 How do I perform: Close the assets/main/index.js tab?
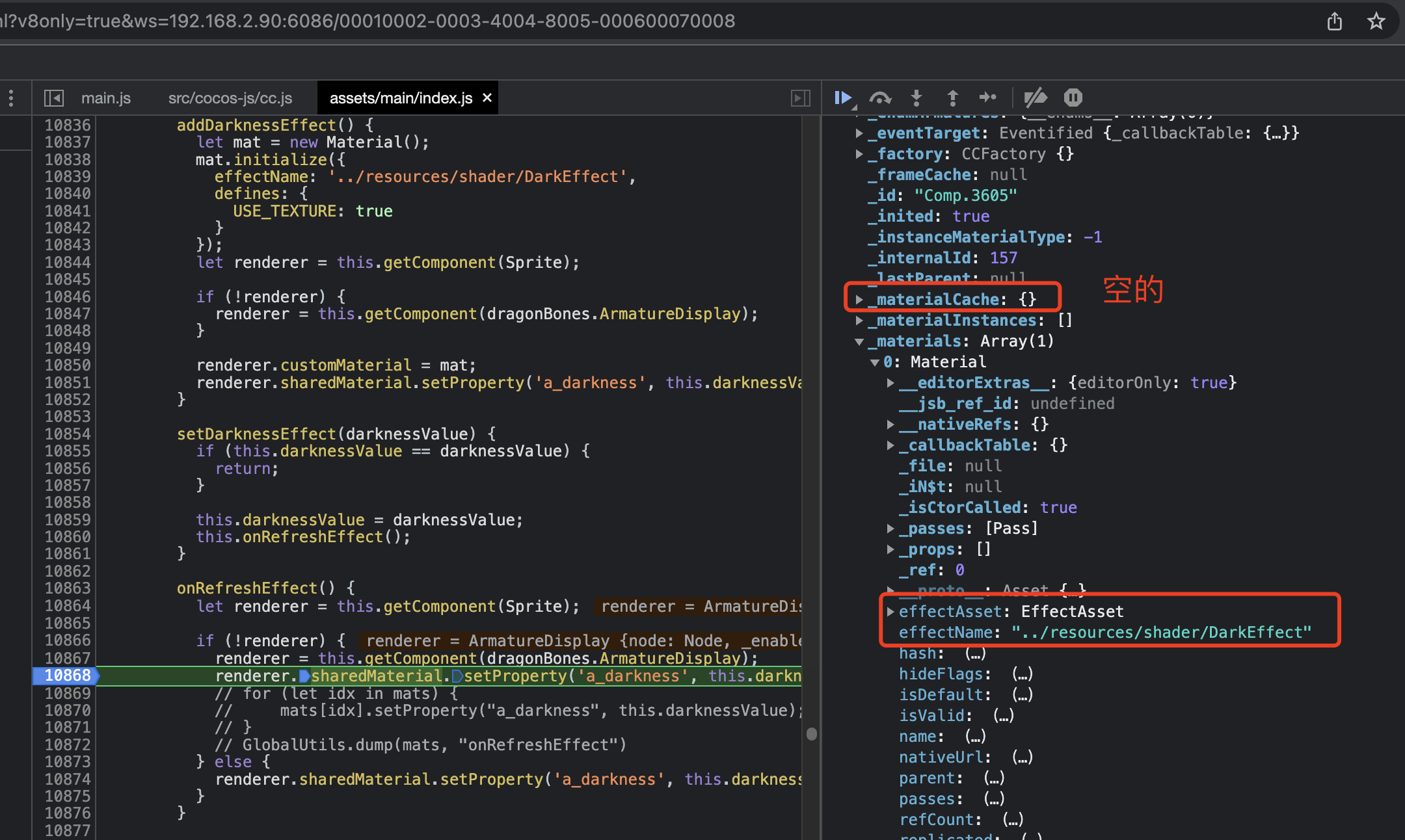pos(487,98)
